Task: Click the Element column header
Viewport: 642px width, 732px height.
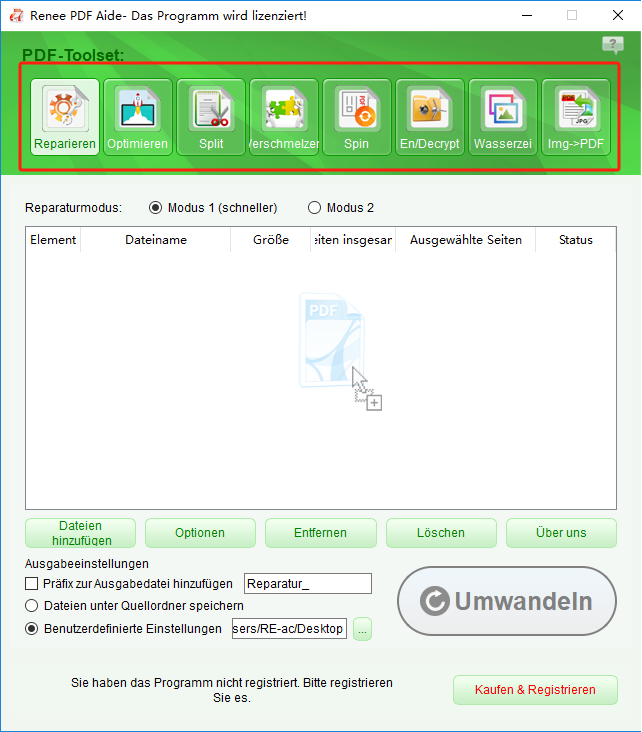Action: (53, 239)
